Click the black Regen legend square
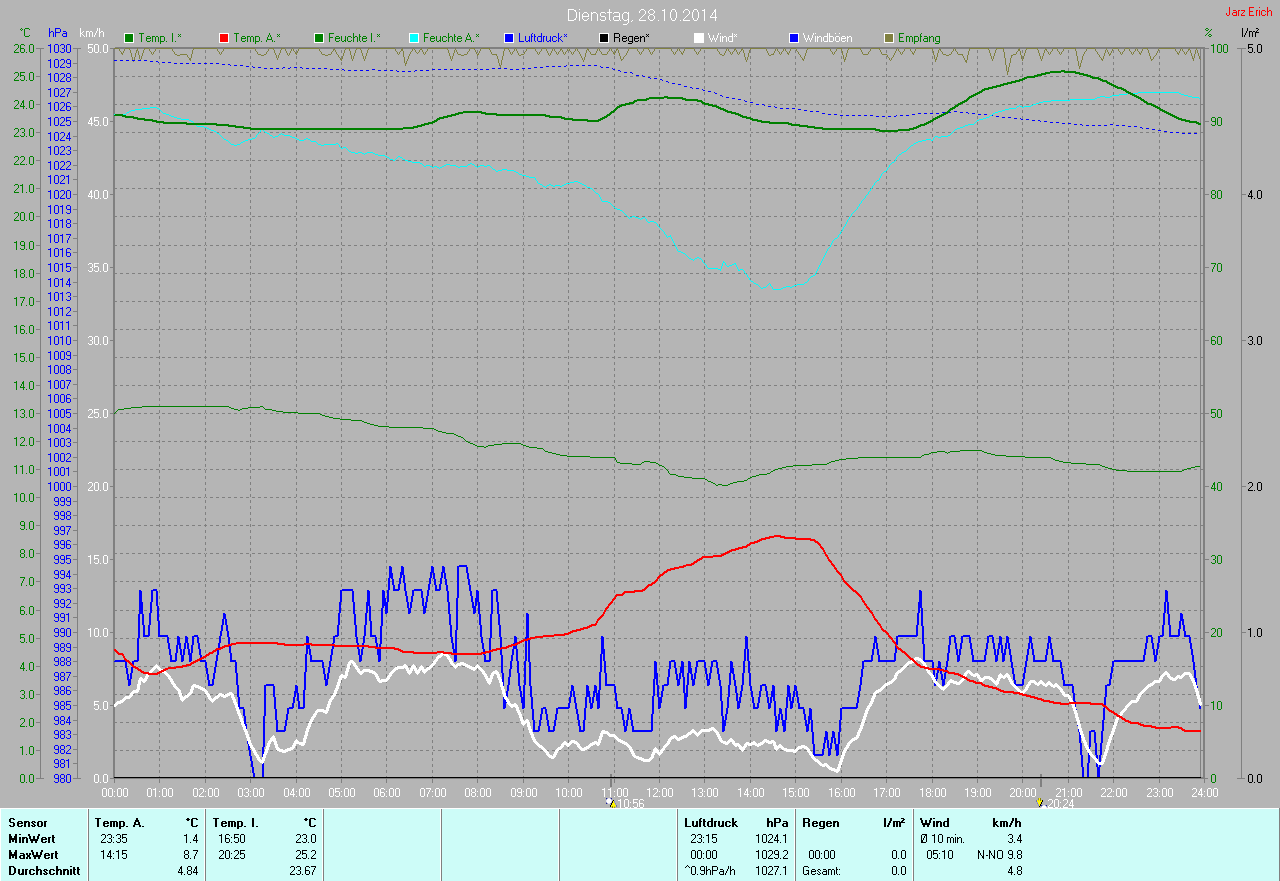The image size is (1280, 881). point(604,38)
